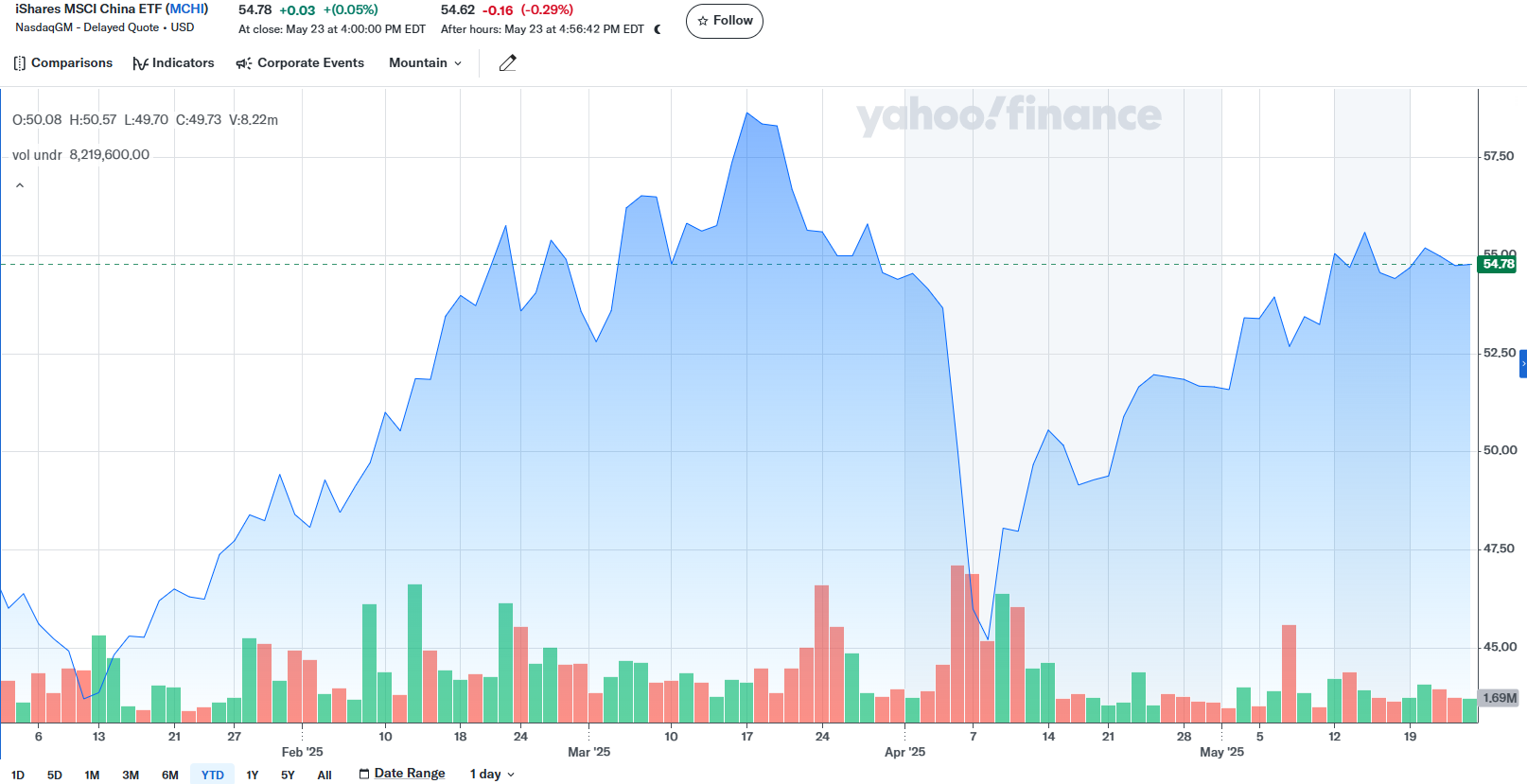Click the calendar icon beside Date Range
Image resolution: width=1527 pixels, height=784 pixels.
coord(364,774)
